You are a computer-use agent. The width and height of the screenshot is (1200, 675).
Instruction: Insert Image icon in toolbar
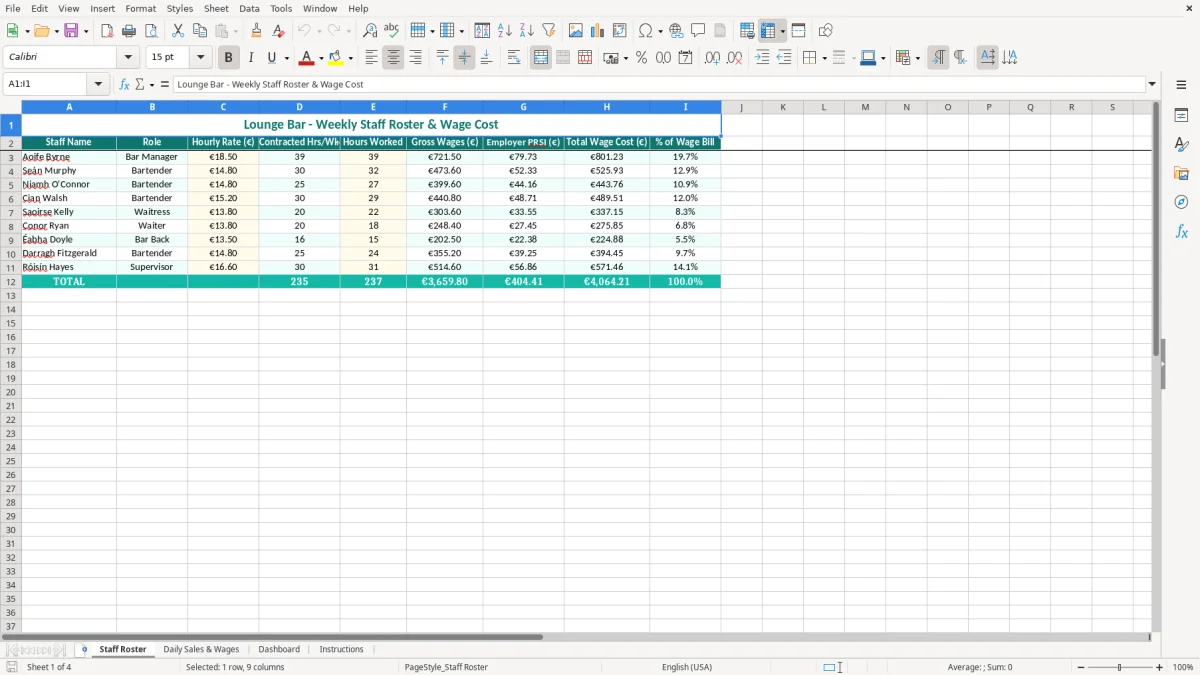pyautogui.click(x=576, y=31)
